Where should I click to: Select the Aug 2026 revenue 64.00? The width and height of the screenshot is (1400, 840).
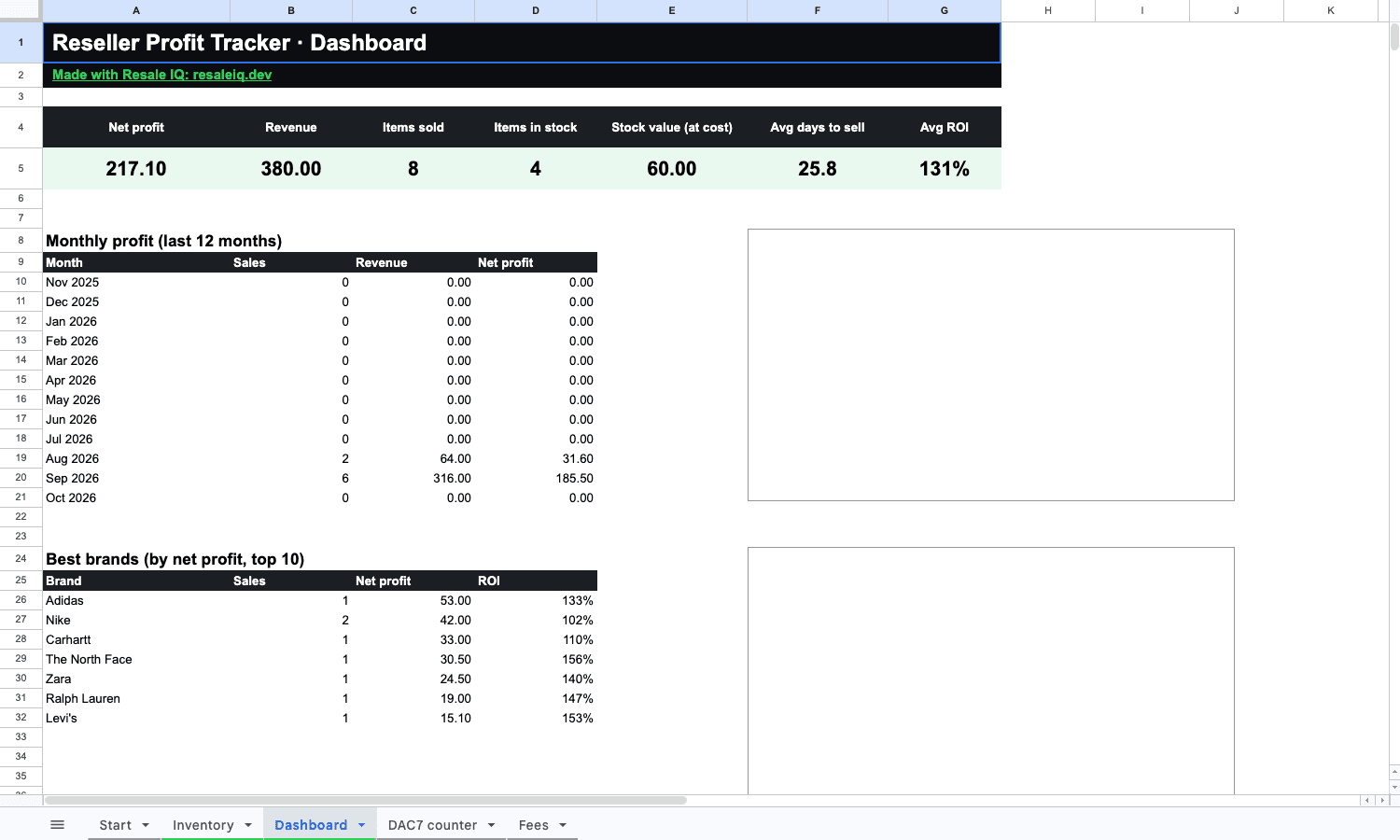(413, 458)
